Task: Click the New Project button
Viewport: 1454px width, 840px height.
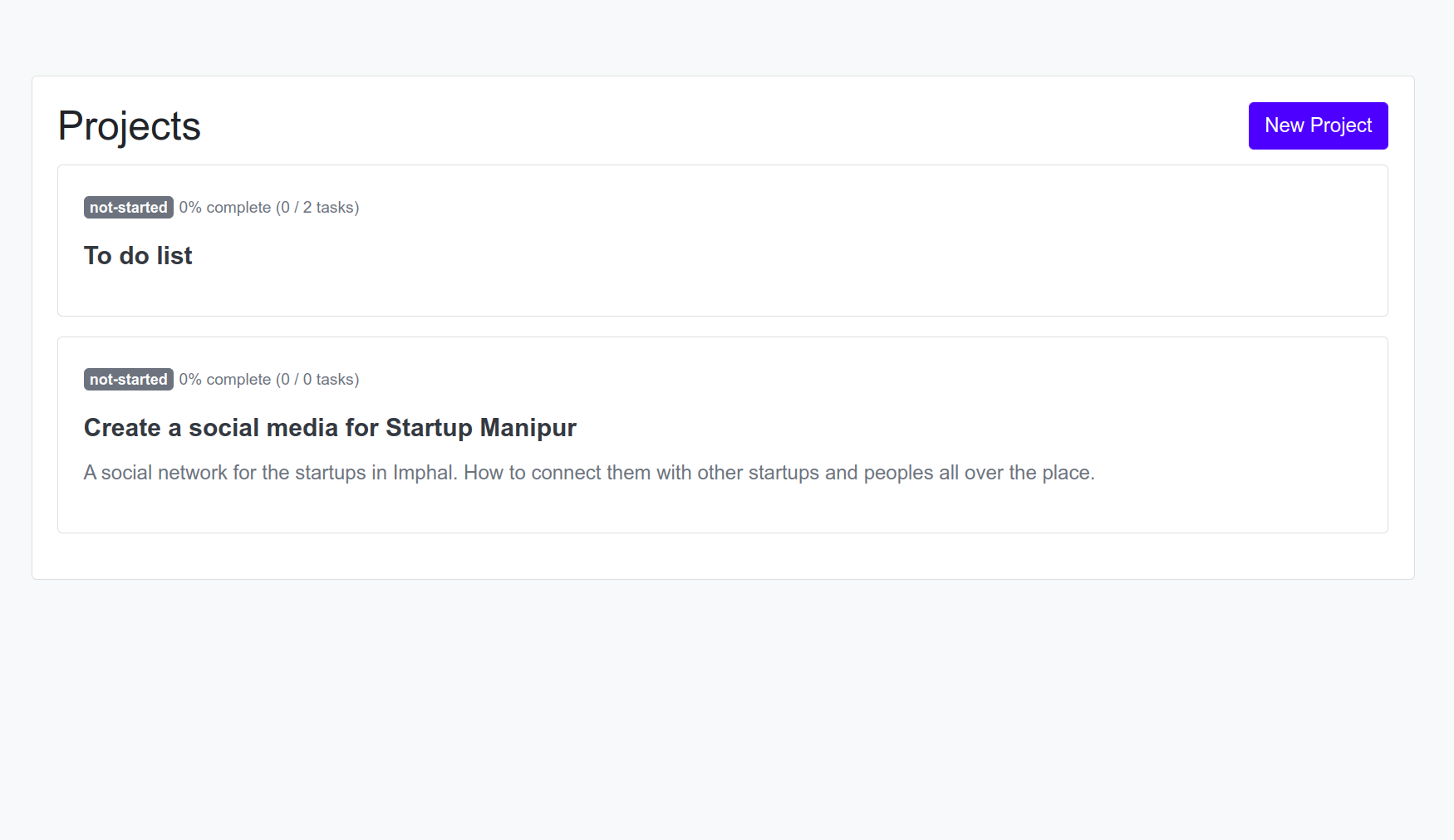Action: [x=1318, y=125]
